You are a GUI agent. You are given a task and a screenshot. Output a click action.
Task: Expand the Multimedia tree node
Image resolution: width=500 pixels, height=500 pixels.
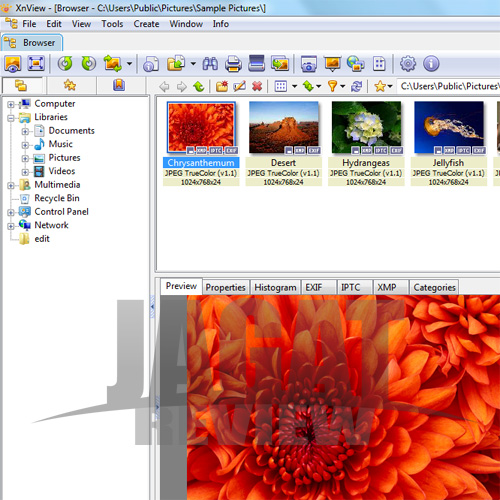[11, 186]
